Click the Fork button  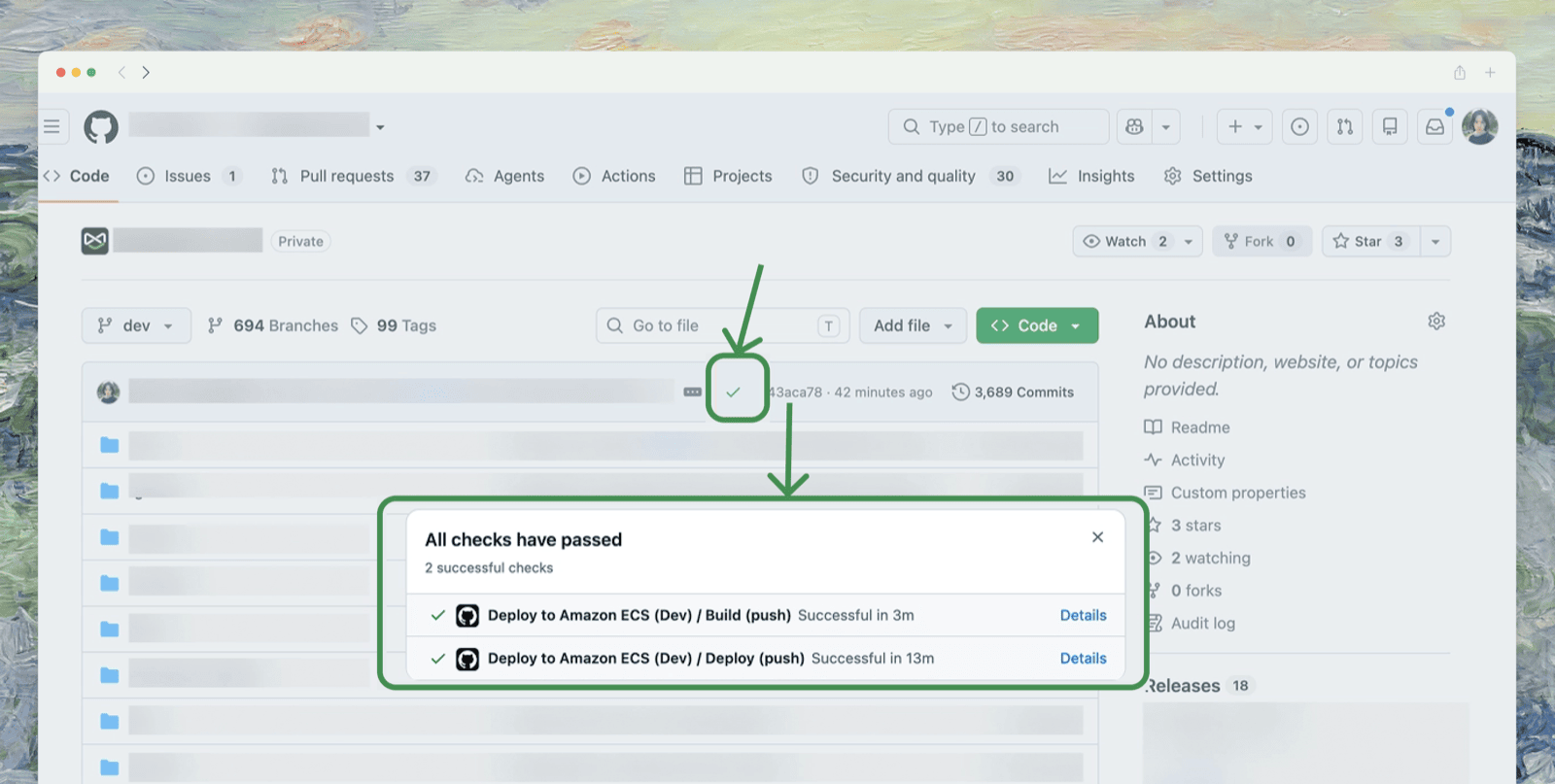[1261, 241]
